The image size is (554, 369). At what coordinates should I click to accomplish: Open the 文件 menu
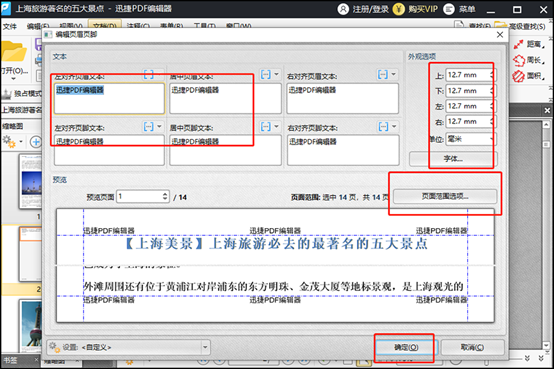coord(10,27)
